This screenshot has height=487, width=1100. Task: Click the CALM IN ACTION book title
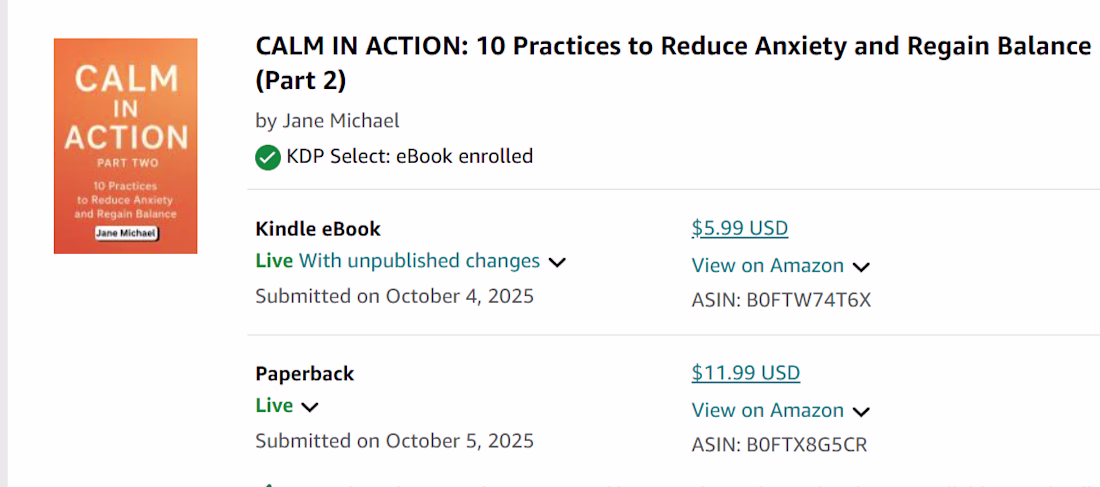click(x=673, y=64)
